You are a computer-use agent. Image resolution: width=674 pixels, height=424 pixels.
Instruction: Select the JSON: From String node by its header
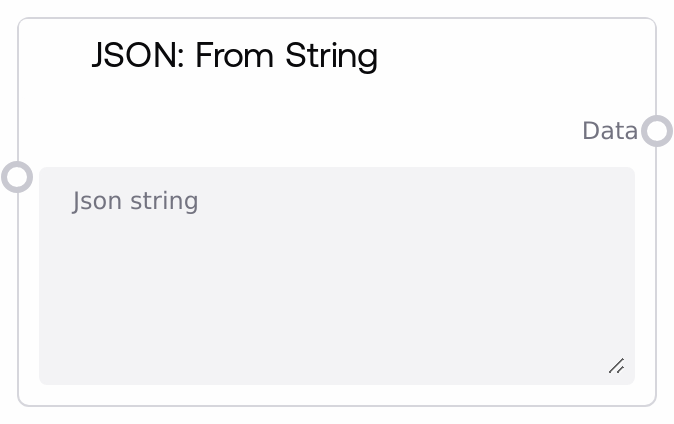[x=234, y=55]
